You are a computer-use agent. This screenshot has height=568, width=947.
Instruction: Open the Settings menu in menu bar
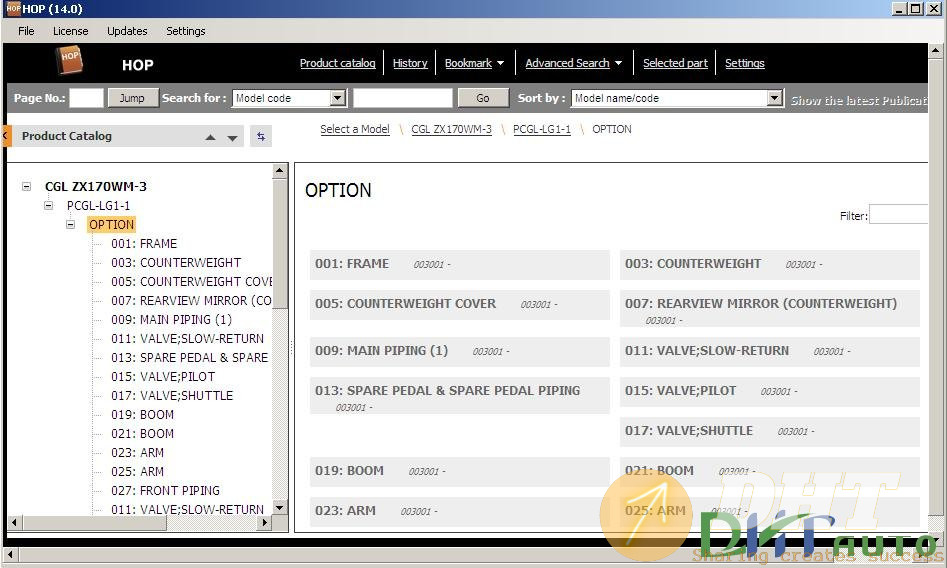pos(185,31)
